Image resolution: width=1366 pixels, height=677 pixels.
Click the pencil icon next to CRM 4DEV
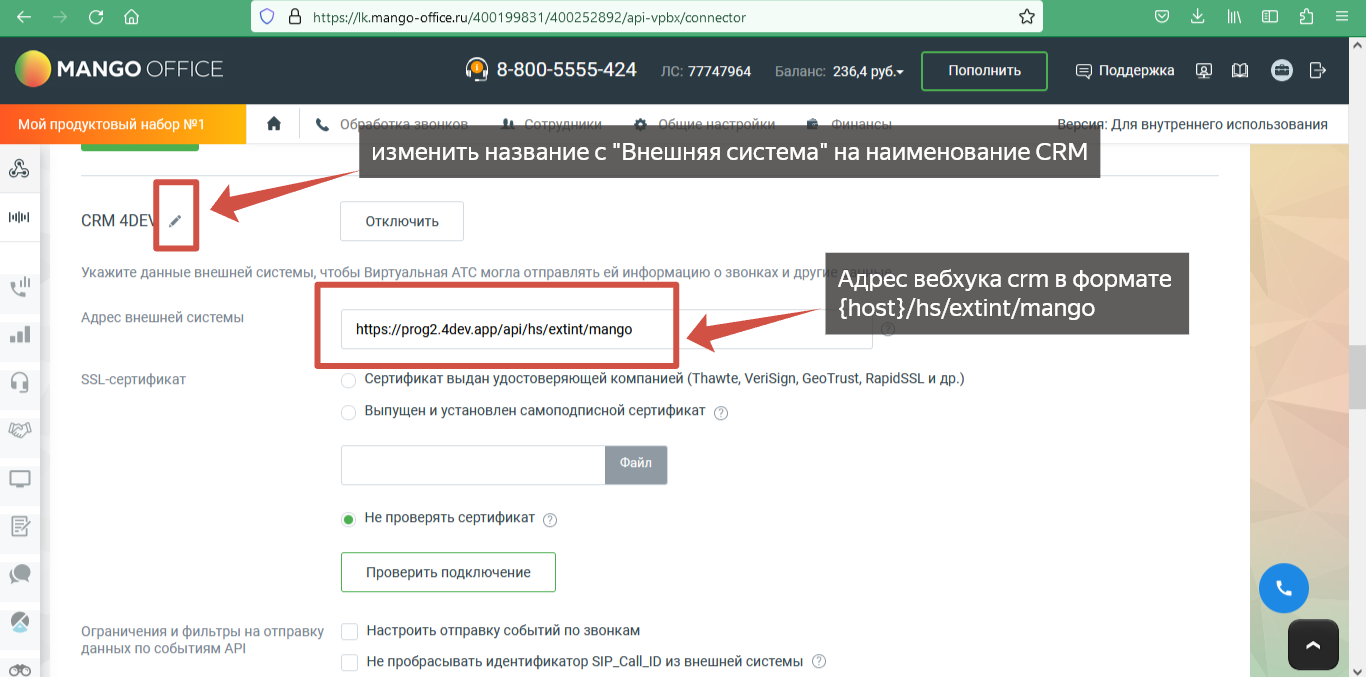tap(176, 221)
